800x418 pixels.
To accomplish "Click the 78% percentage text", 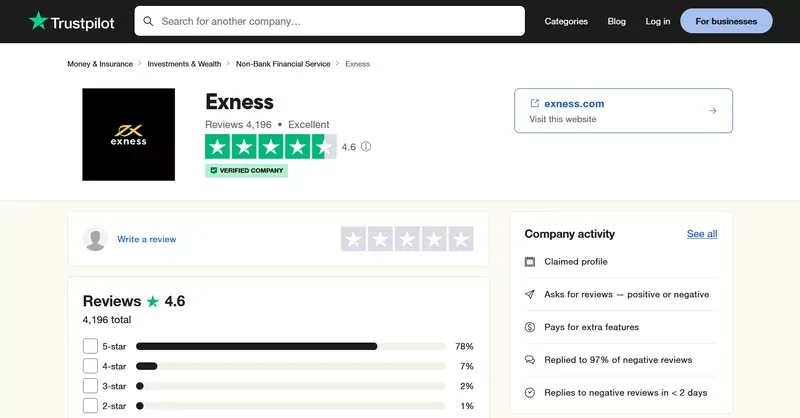I will (x=464, y=347).
